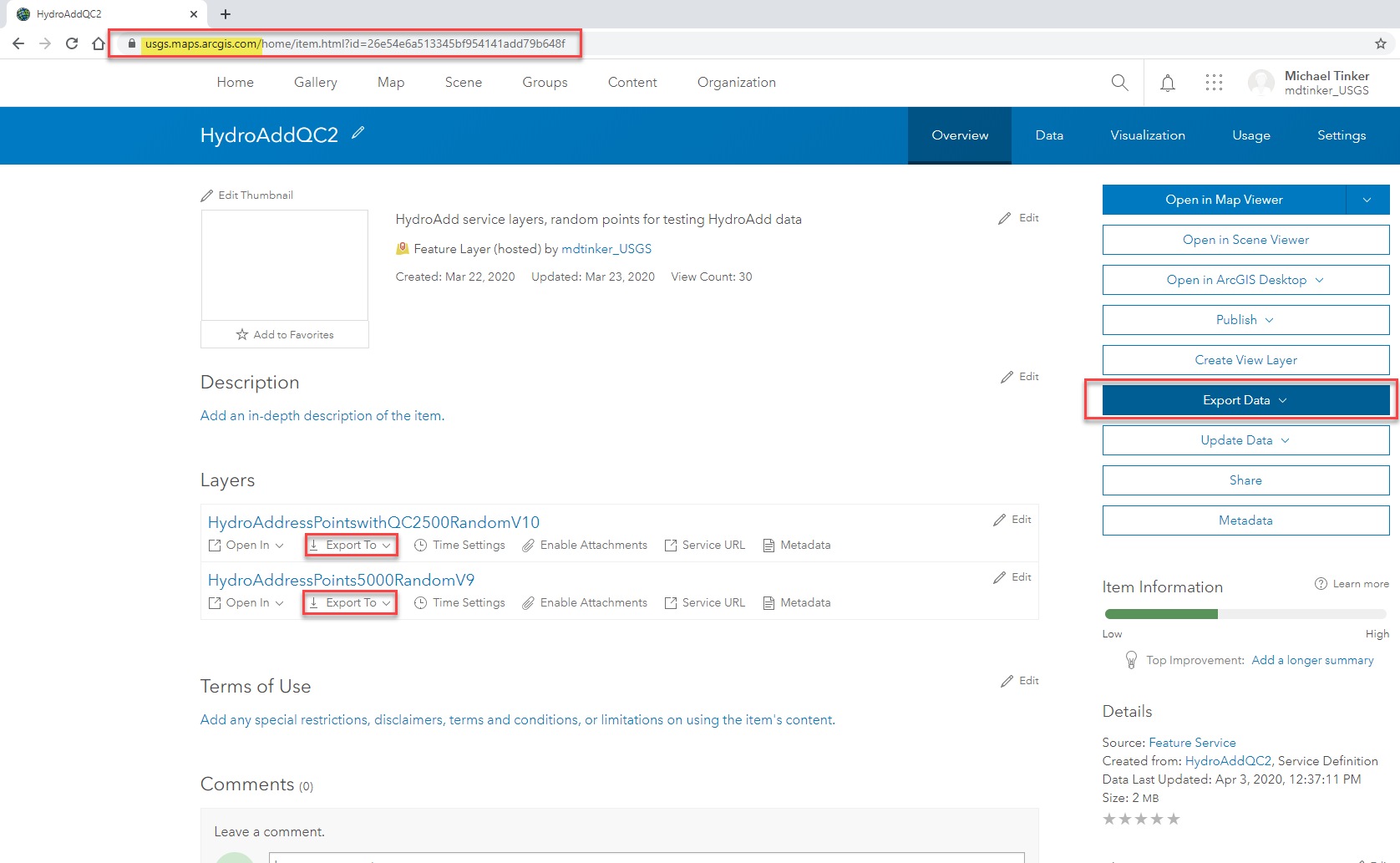
Task: Edit the HydroAddQC2 title with the pencil
Action: pos(358,133)
